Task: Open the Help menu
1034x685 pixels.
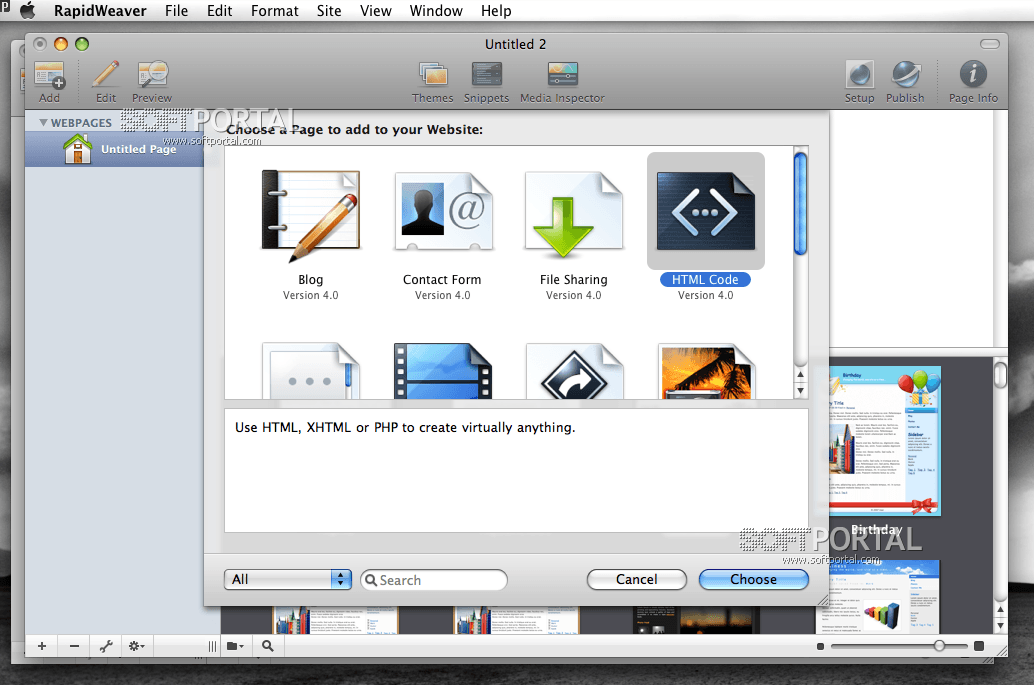Action: click(x=496, y=11)
